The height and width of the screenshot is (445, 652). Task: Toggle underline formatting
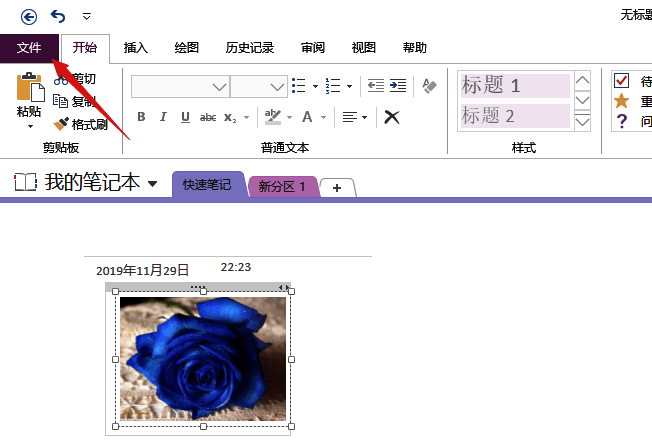[185, 117]
